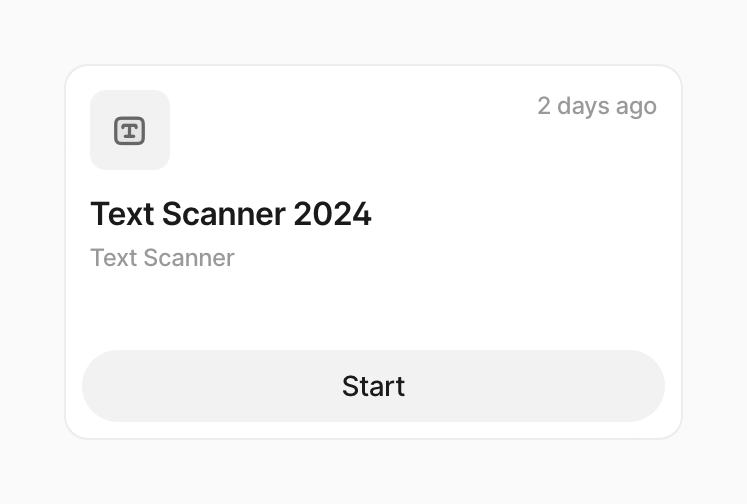Screen dimensions: 747x504
Task: Launch the scanner via Start
Action: click(373, 386)
